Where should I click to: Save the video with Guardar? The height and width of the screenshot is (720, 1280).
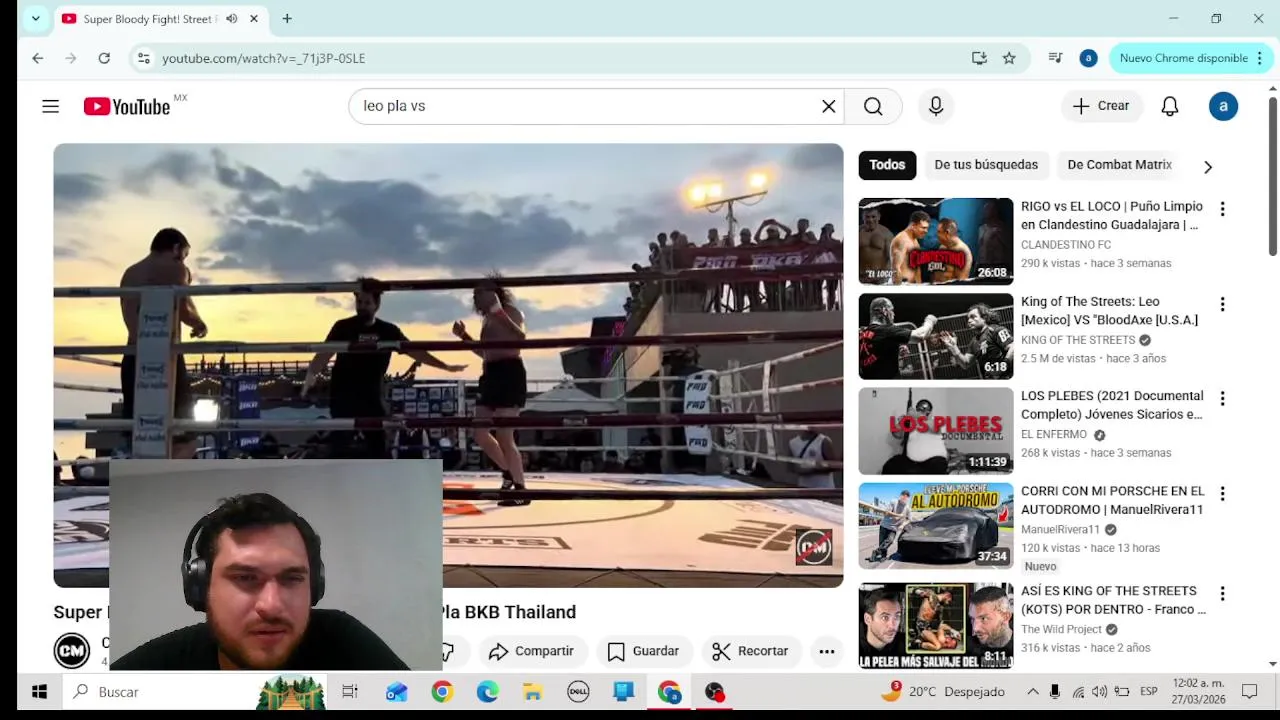click(x=643, y=651)
